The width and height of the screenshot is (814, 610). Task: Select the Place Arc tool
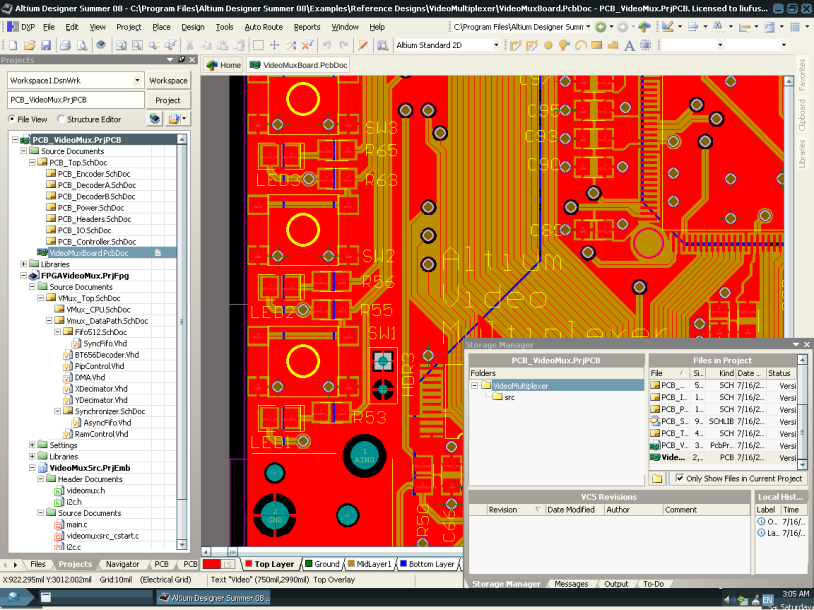tap(580, 46)
